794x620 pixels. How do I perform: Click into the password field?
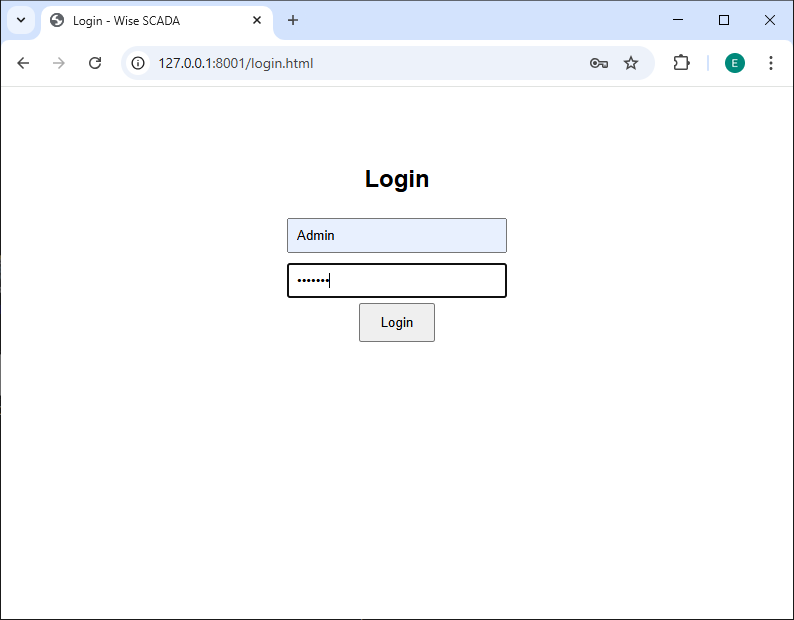click(x=397, y=281)
